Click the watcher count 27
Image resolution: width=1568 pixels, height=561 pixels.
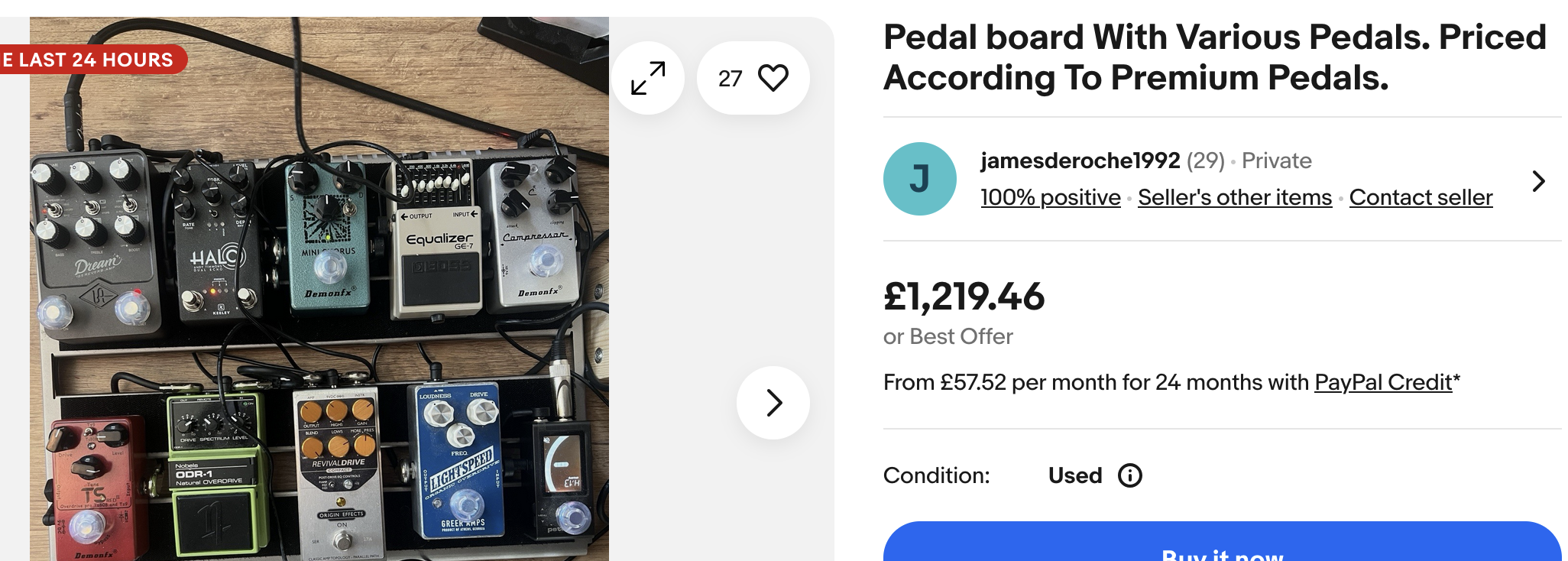pos(730,78)
